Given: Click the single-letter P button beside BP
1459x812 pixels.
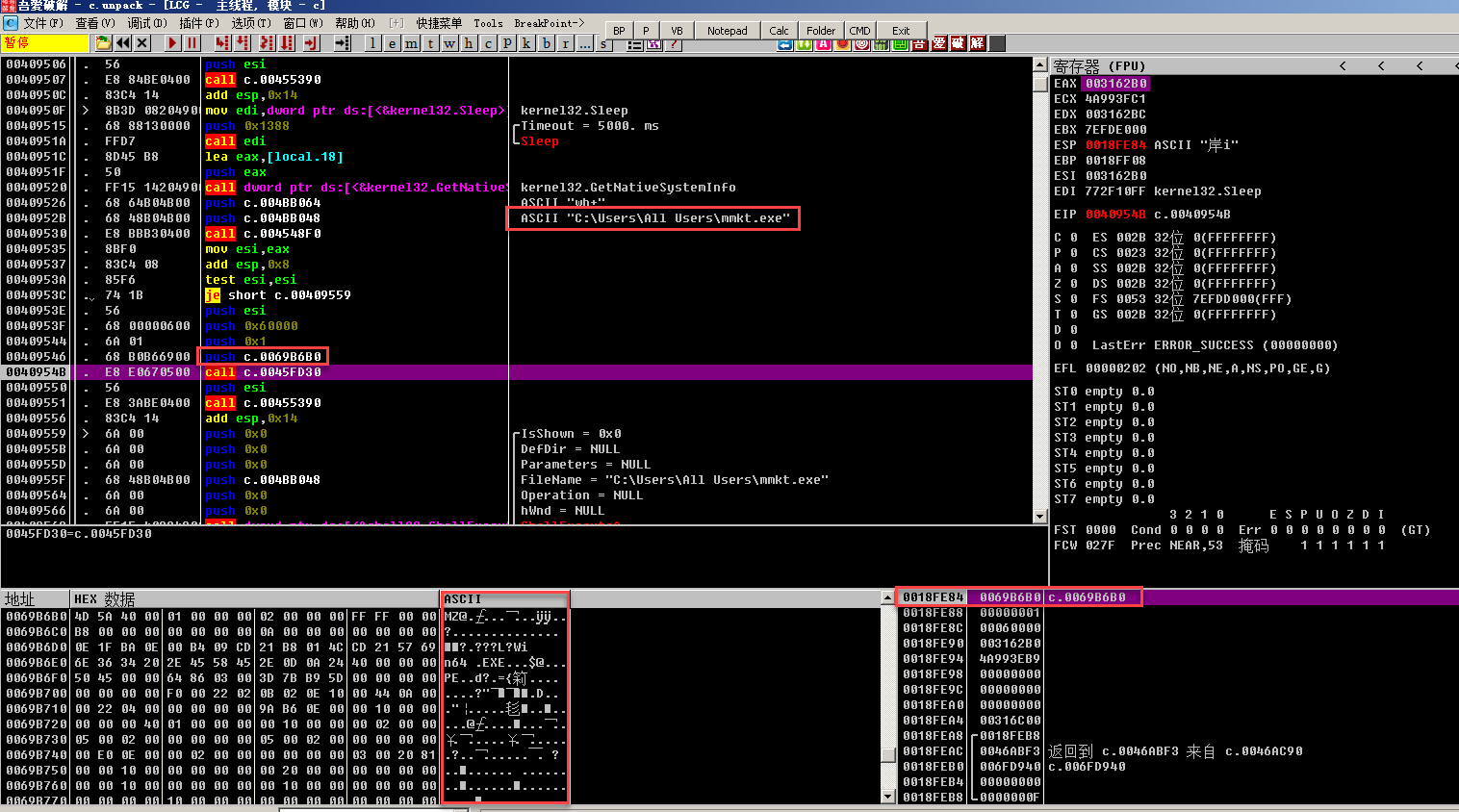Looking at the screenshot, I should pyautogui.click(x=646, y=31).
